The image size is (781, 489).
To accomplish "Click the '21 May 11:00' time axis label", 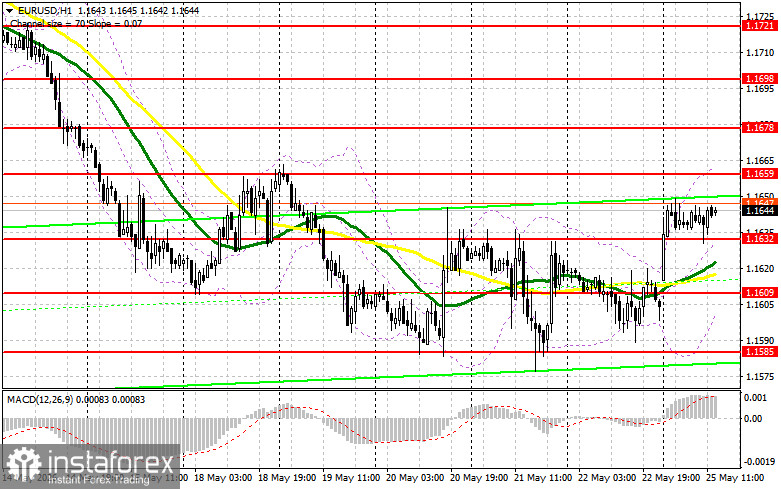I will coord(543,478).
